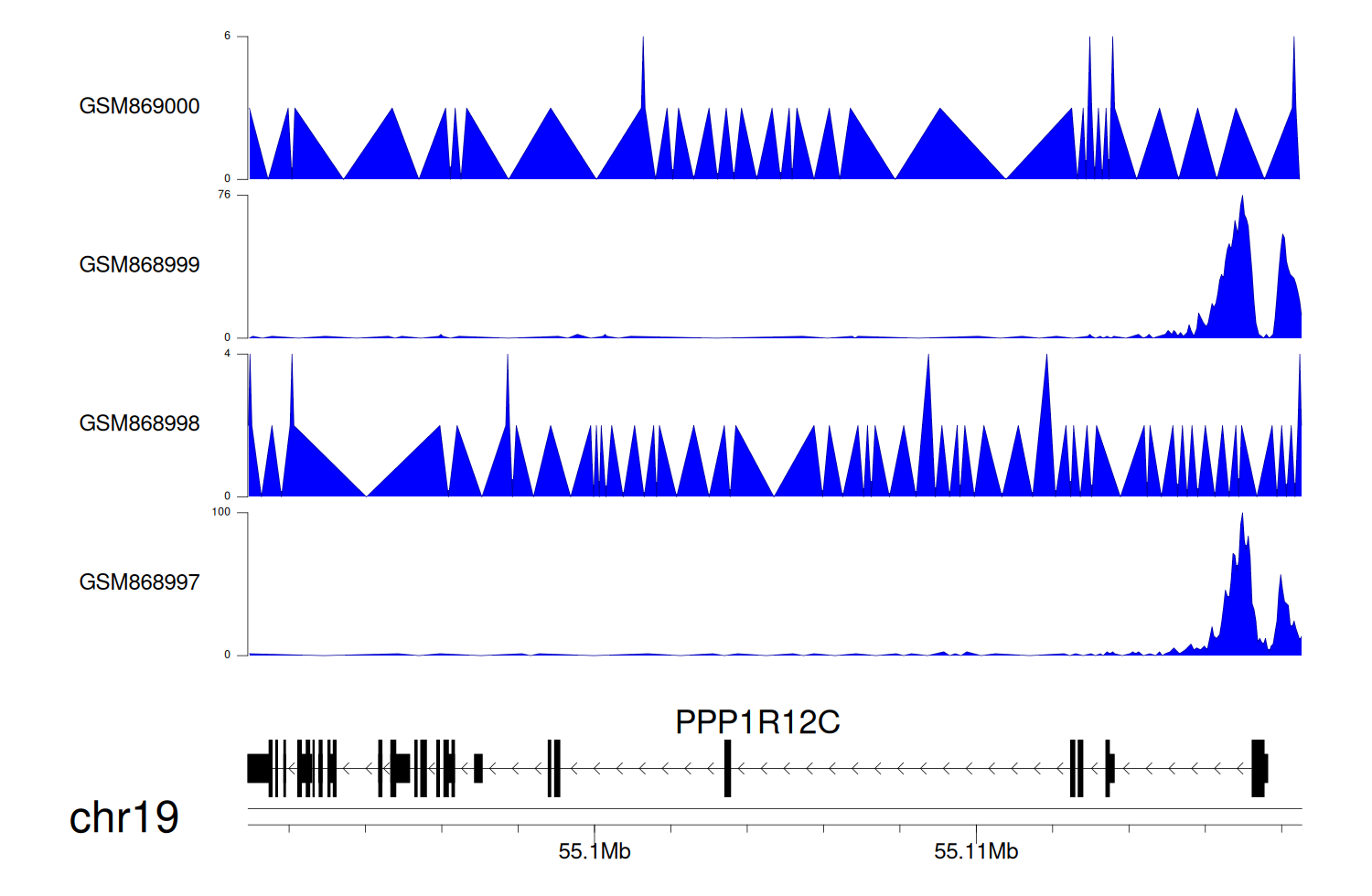Click the y-axis maximum 4 on GSM868998
This screenshot has width=1372, height=896.
[x=227, y=354]
